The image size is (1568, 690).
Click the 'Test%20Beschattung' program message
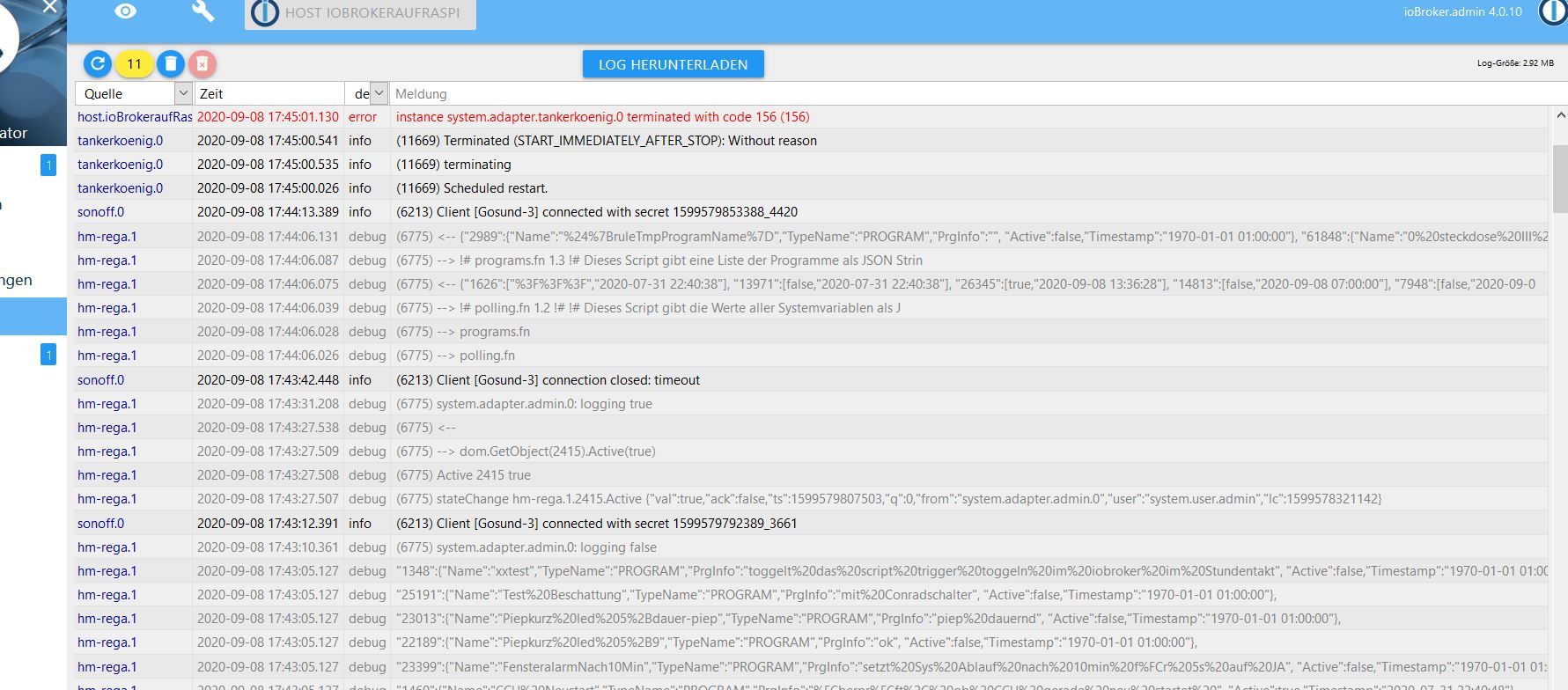coord(836,594)
